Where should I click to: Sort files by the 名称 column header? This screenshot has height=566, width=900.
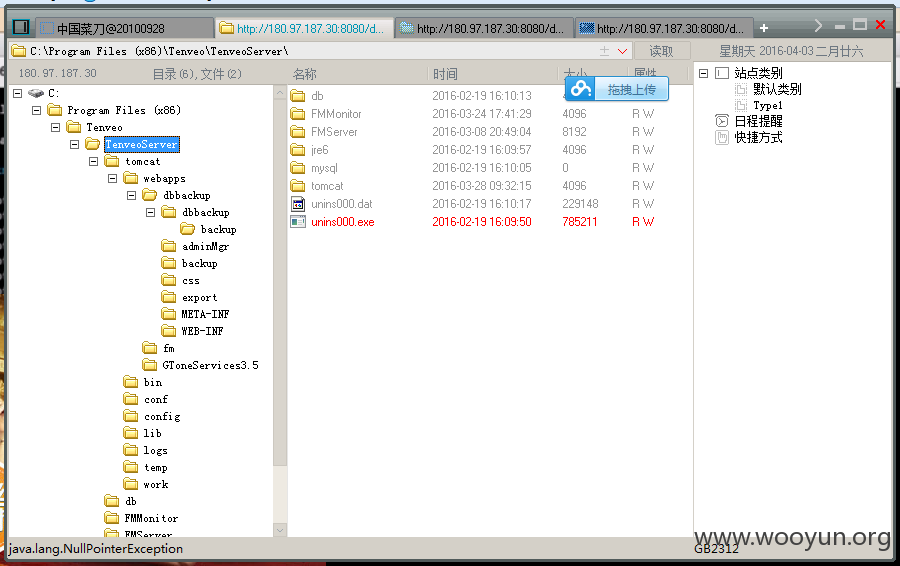[x=305, y=74]
